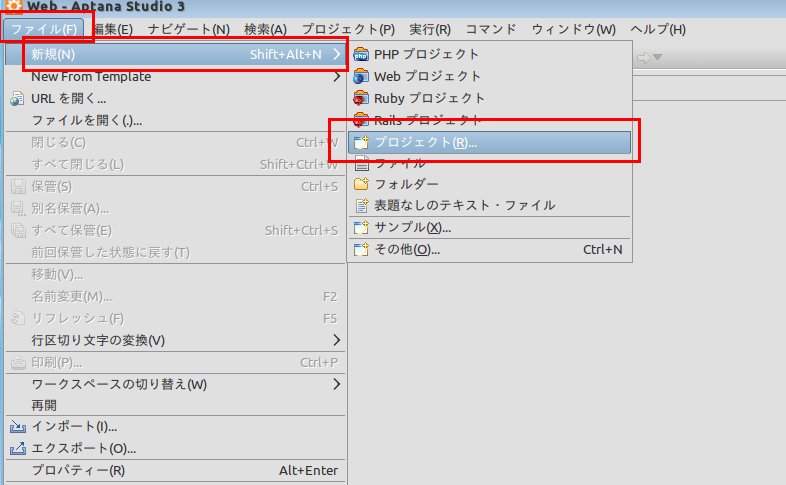Expand ワークスペースの切り替え(W) submenu arrow
Image resolution: width=786 pixels, height=485 pixels.
(337, 384)
